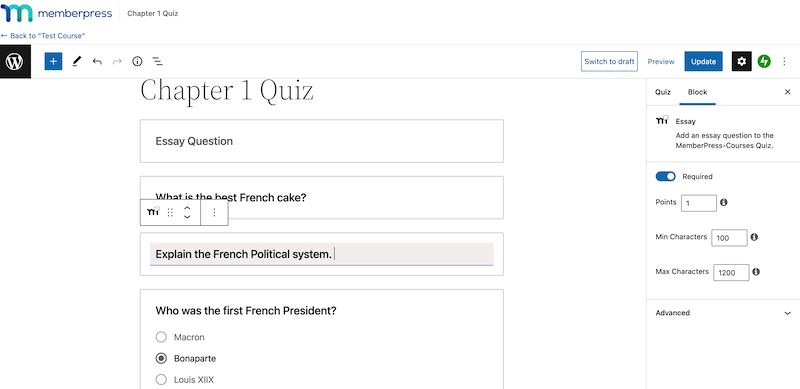
Task: Select the Macron radio option
Action: (x=161, y=337)
